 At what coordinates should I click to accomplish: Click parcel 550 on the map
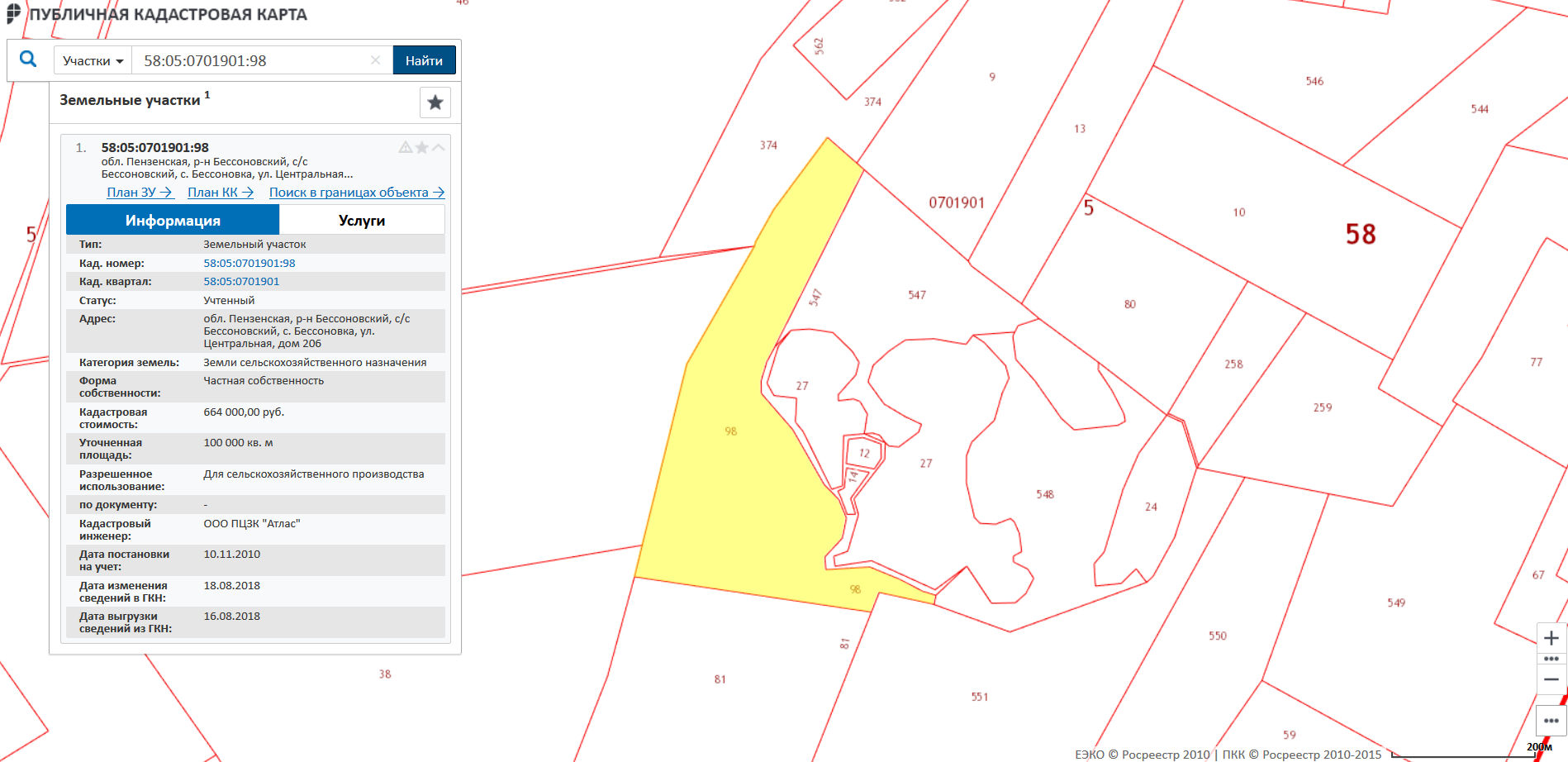pos(1218,636)
